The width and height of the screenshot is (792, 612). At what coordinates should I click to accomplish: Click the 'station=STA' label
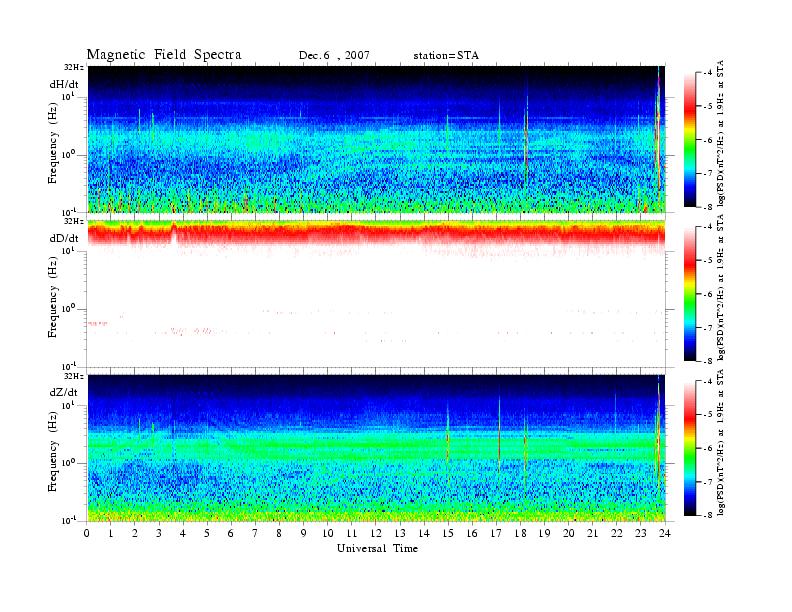coord(446,56)
